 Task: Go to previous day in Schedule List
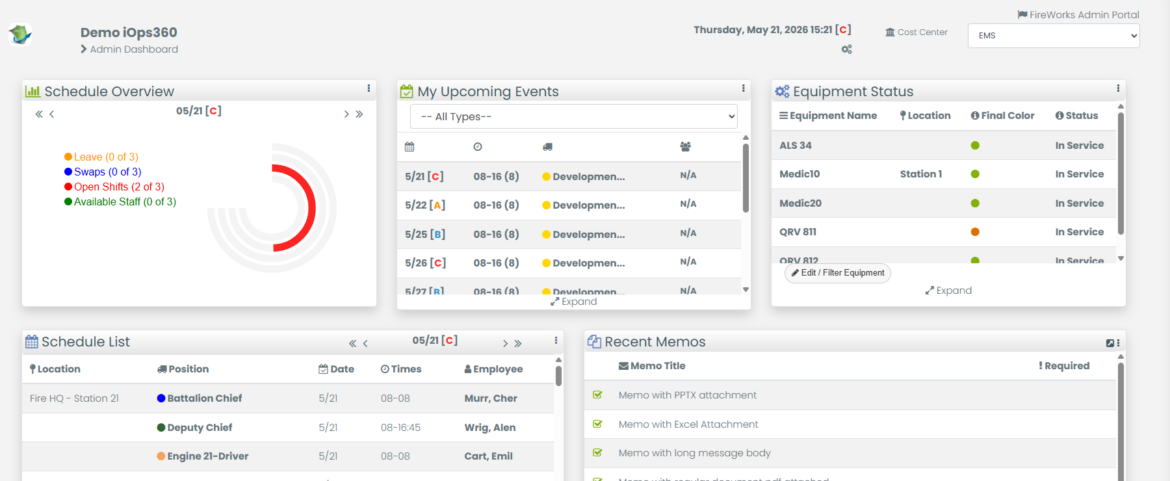(x=366, y=344)
